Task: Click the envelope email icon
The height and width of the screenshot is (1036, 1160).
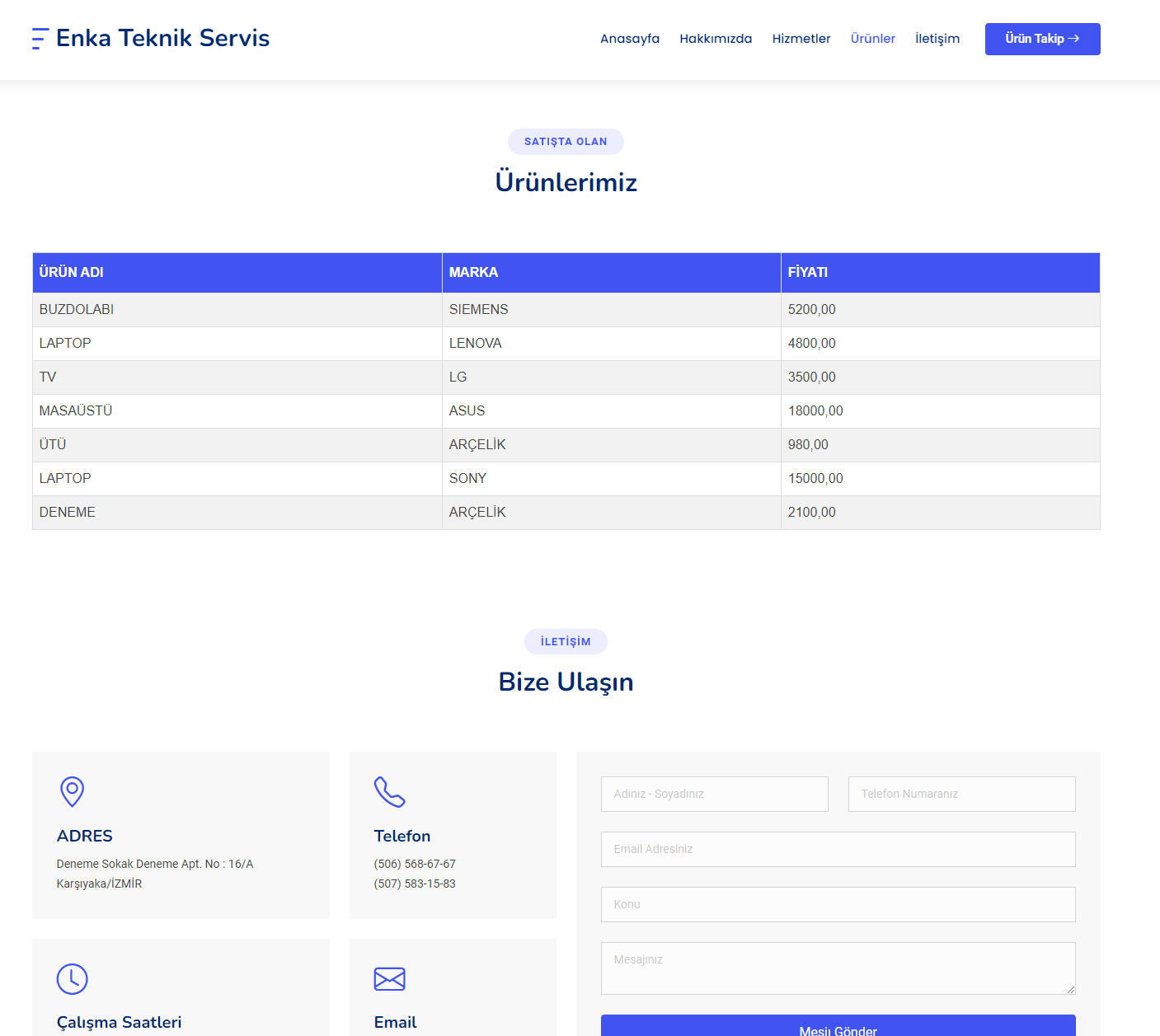Action: tap(389, 978)
